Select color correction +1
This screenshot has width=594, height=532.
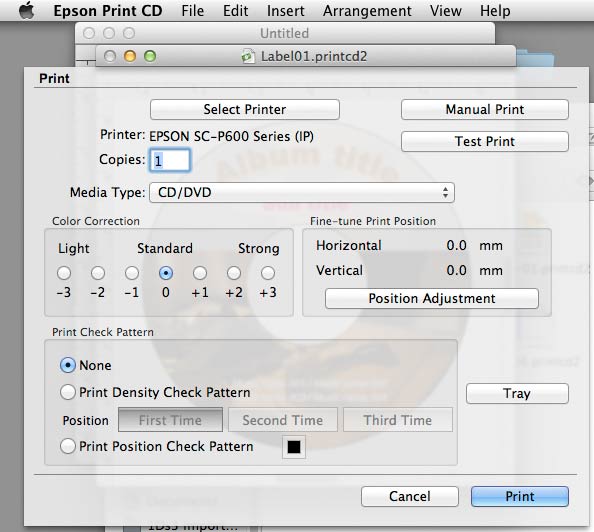[200, 273]
